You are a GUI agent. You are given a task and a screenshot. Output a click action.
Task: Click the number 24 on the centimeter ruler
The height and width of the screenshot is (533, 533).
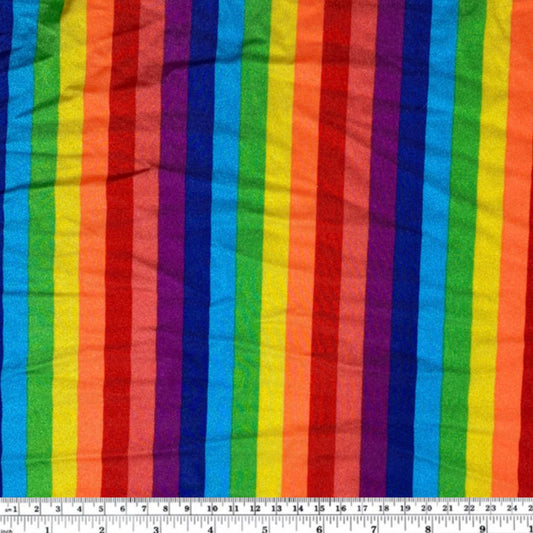coord(512,509)
